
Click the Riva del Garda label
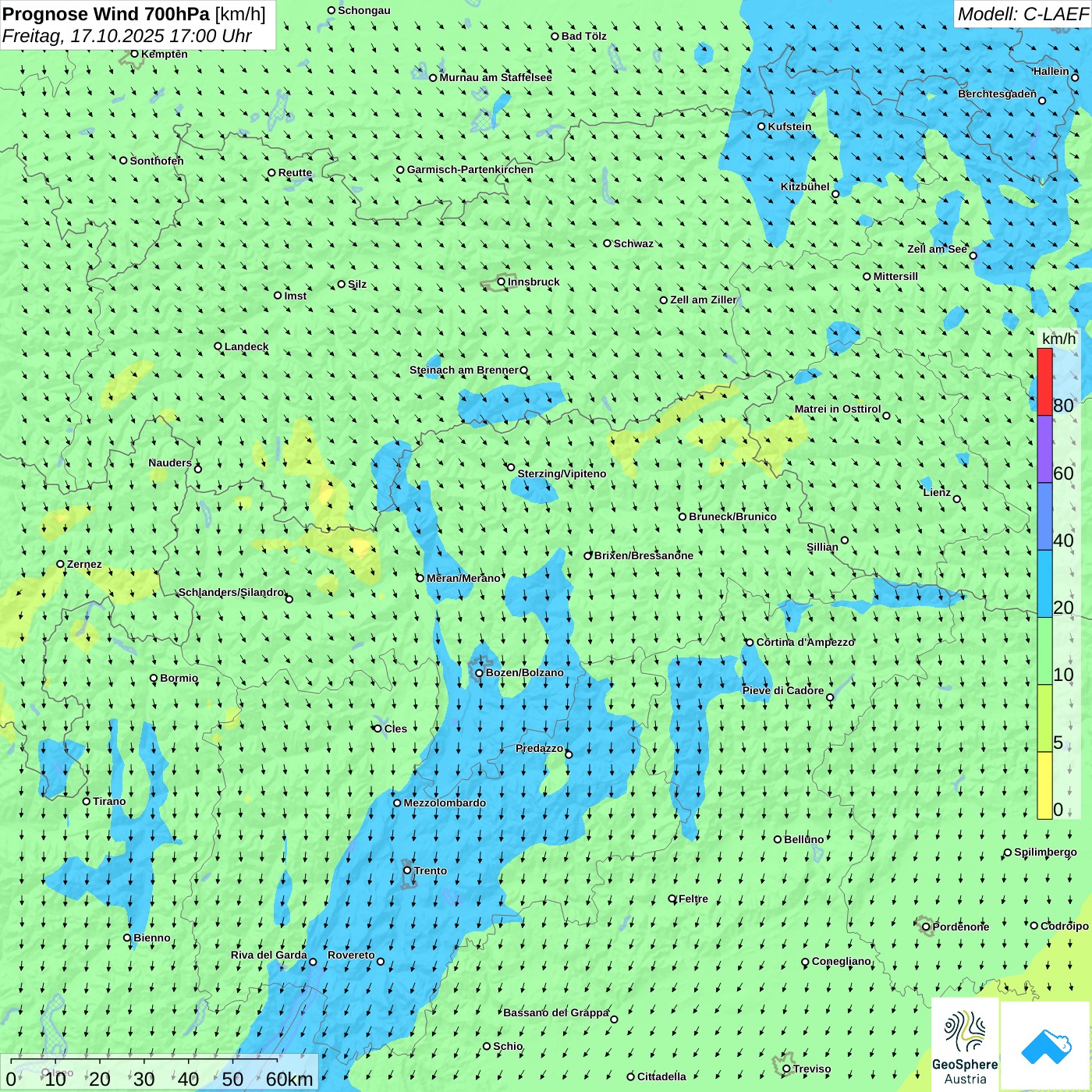[x=269, y=955]
